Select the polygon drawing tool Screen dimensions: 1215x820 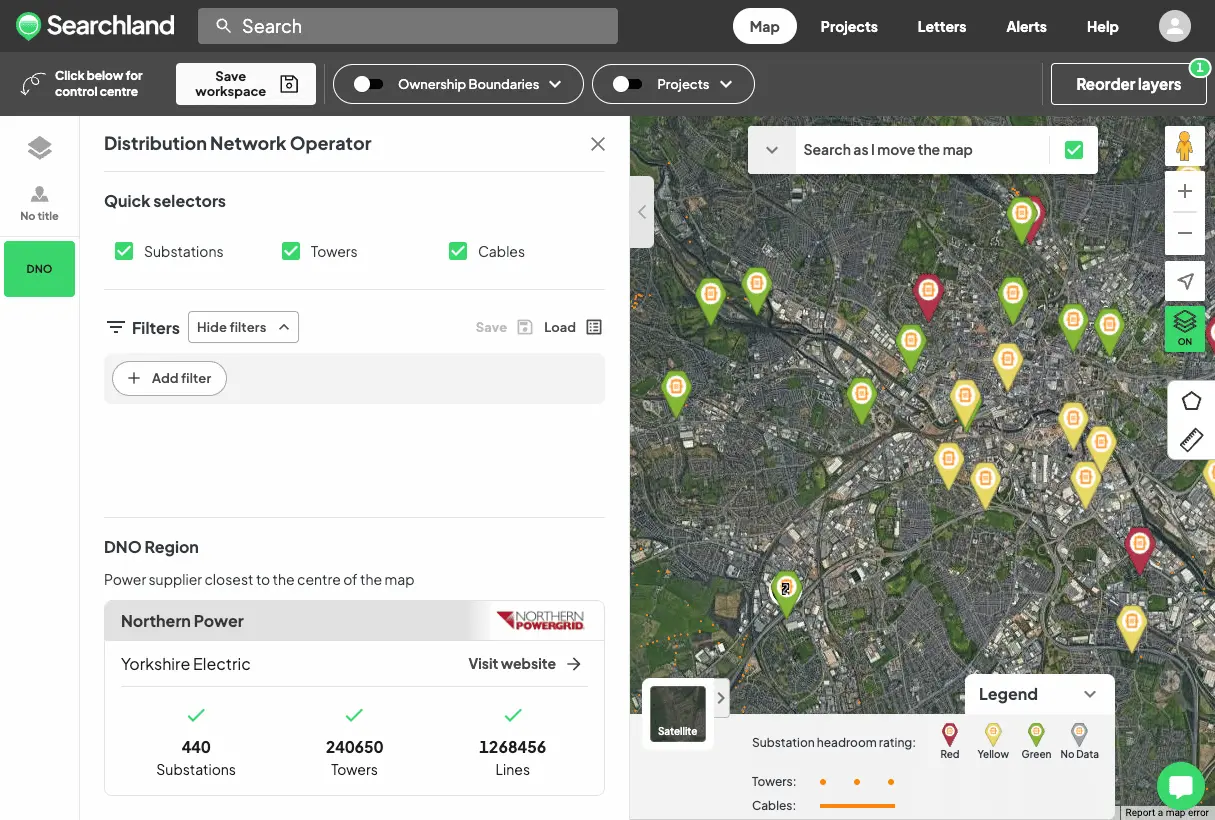1191,399
